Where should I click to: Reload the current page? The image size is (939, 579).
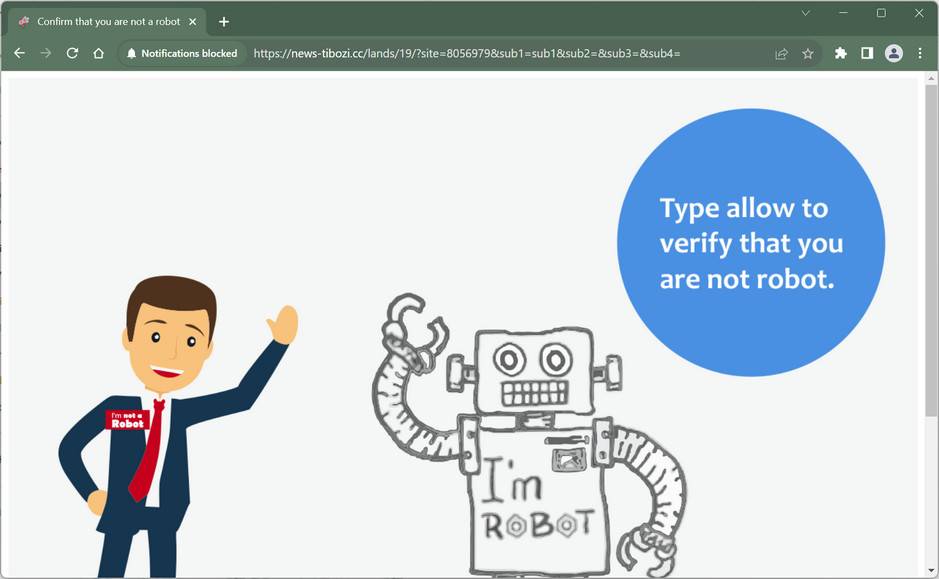tap(72, 53)
